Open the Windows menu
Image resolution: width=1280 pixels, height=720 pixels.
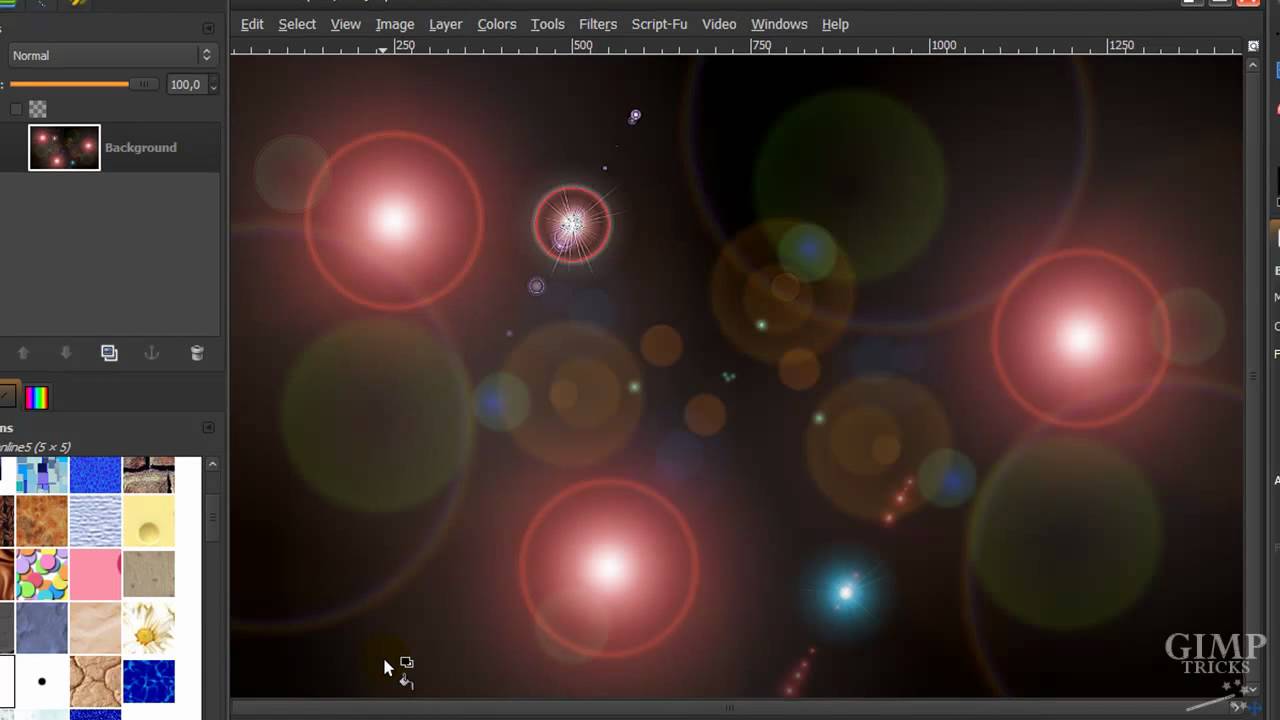pyautogui.click(x=779, y=24)
